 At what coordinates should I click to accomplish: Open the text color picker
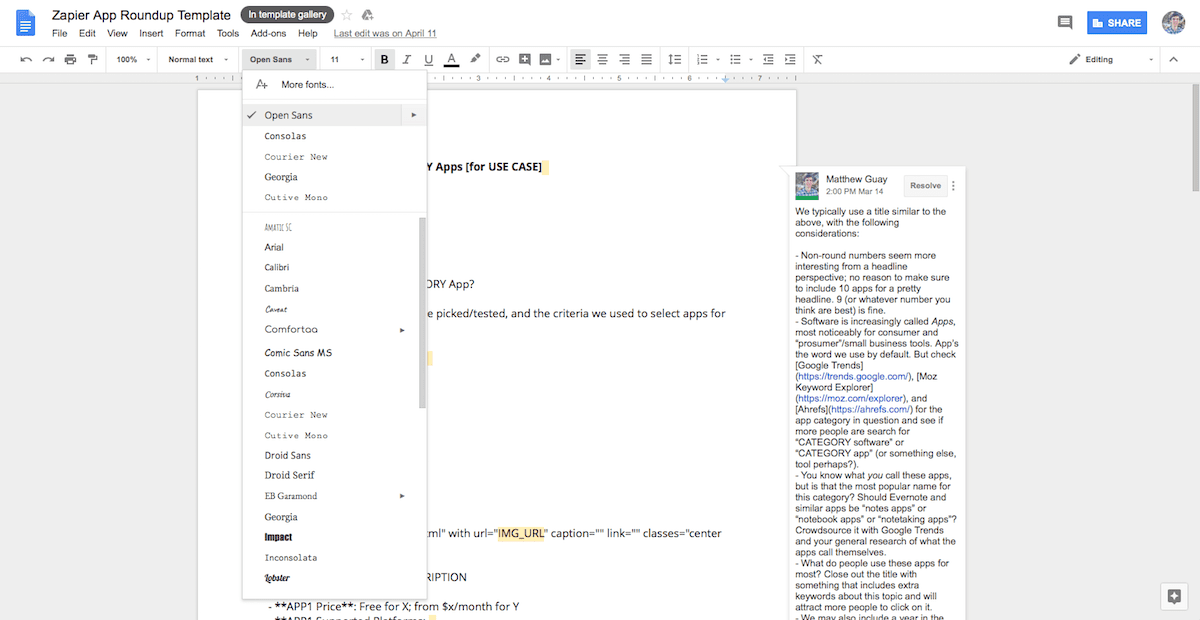[451, 59]
